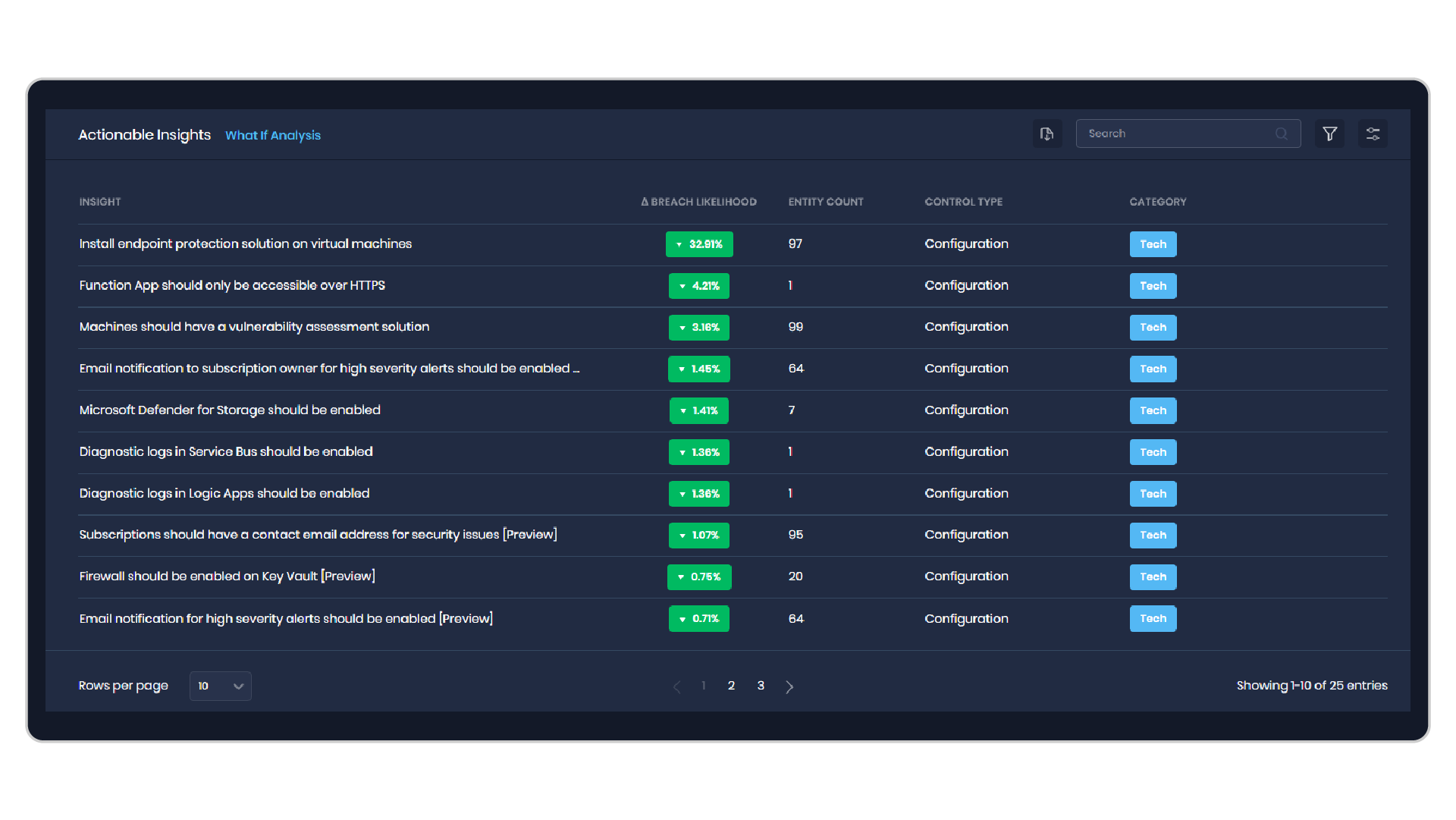Go to next page arrow
Screen dimensions: 1456x820
pos(789,686)
